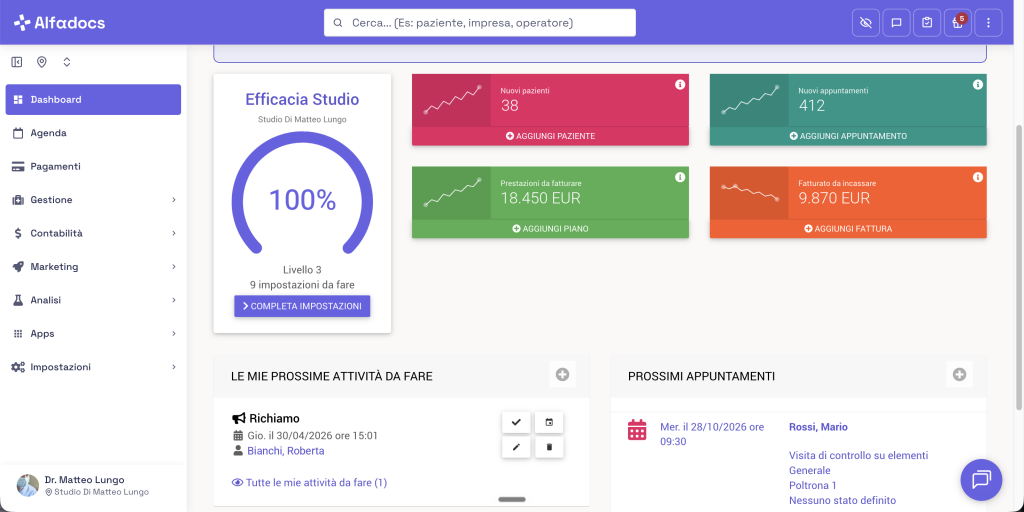Click the Impostazioni gears icon
This screenshot has width=1024, height=512.
pos(18,367)
